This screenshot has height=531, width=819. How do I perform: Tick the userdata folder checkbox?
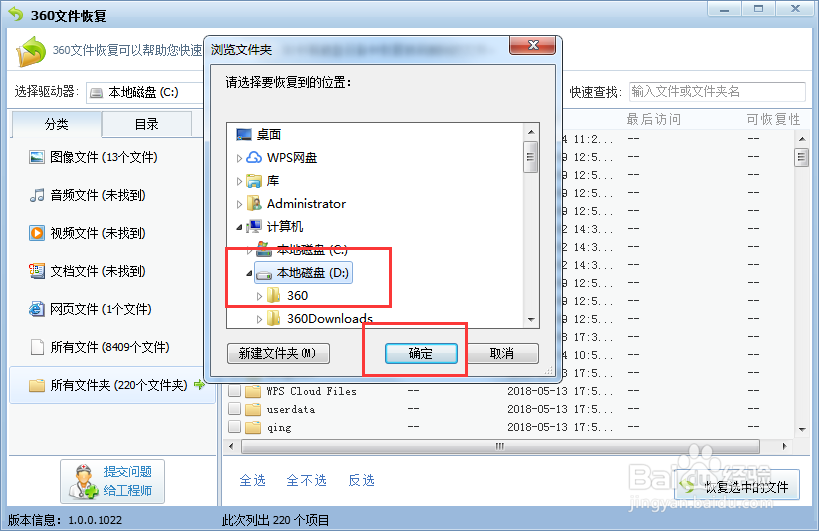[235, 409]
